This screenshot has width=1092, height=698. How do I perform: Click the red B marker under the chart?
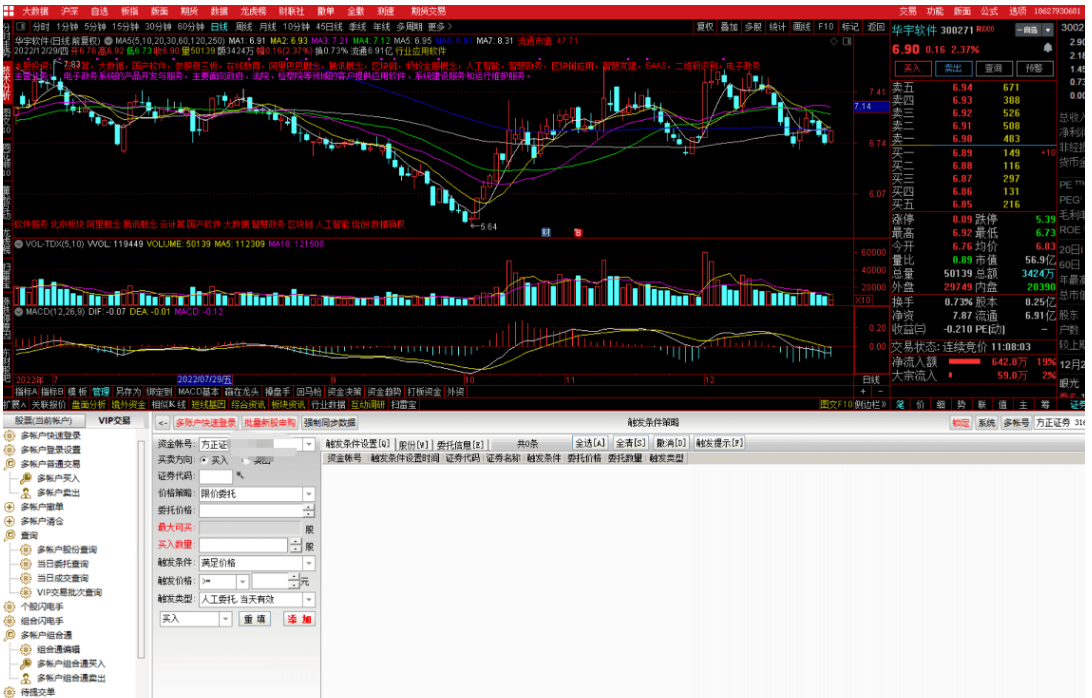[x=577, y=233]
